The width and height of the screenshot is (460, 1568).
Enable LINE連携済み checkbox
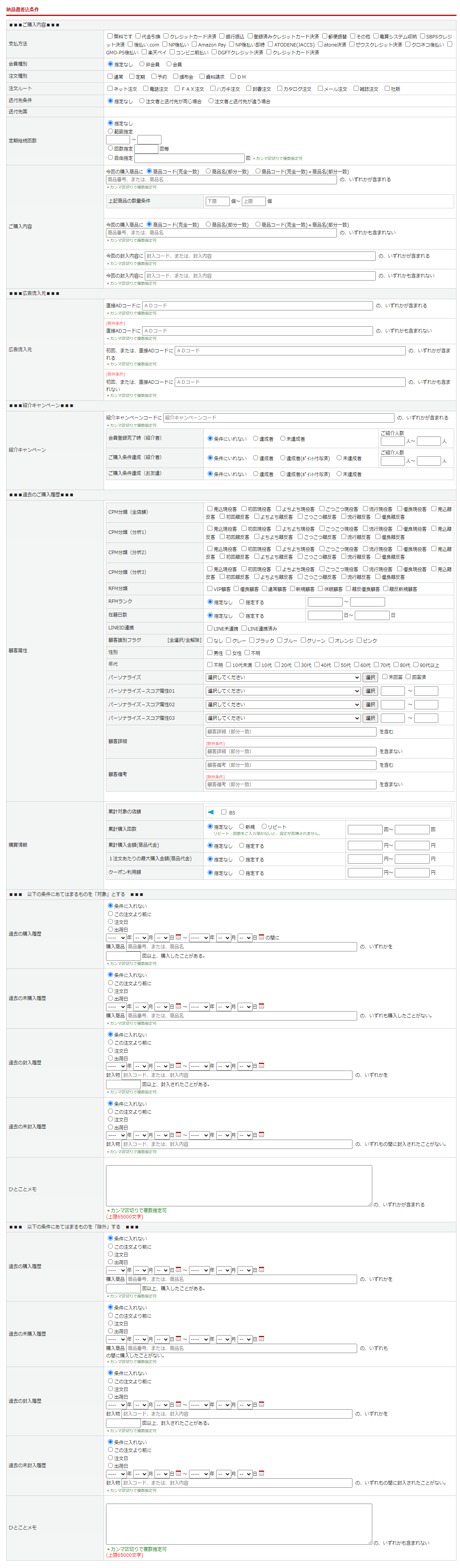coord(244,628)
